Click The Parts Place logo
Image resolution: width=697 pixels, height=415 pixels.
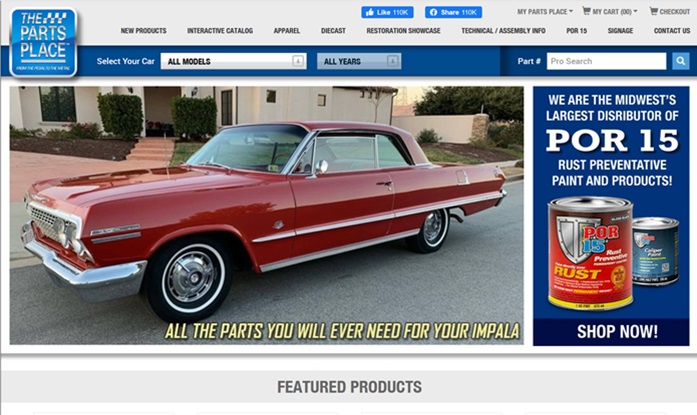(x=43, y=43)
